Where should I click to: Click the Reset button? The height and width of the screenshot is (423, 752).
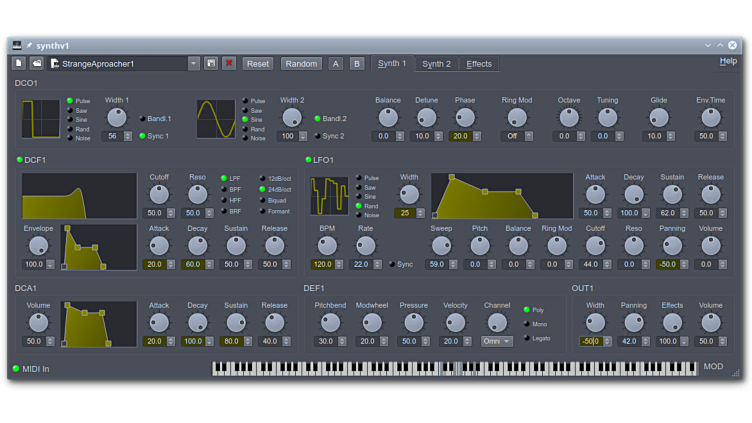pos(258,63)
